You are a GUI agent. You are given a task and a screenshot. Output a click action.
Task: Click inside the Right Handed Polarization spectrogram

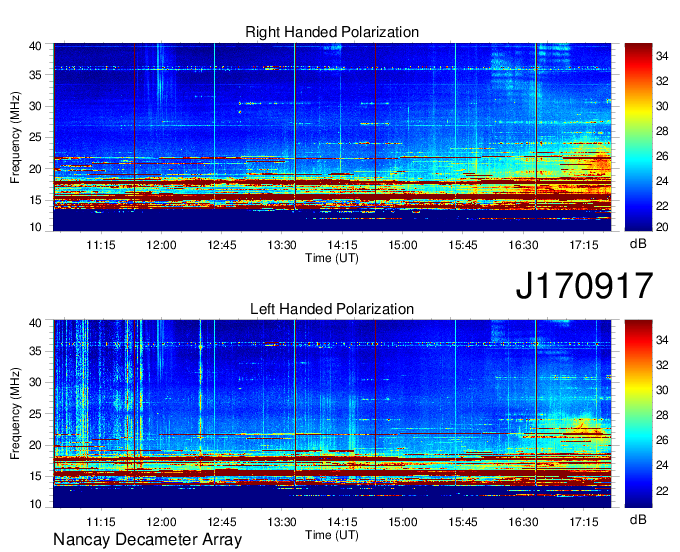pyautogui.click(x=332, y=137)
